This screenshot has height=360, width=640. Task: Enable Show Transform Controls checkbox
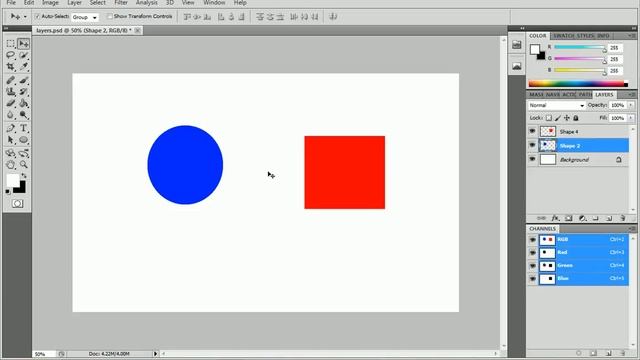click(x=109, y=16)
